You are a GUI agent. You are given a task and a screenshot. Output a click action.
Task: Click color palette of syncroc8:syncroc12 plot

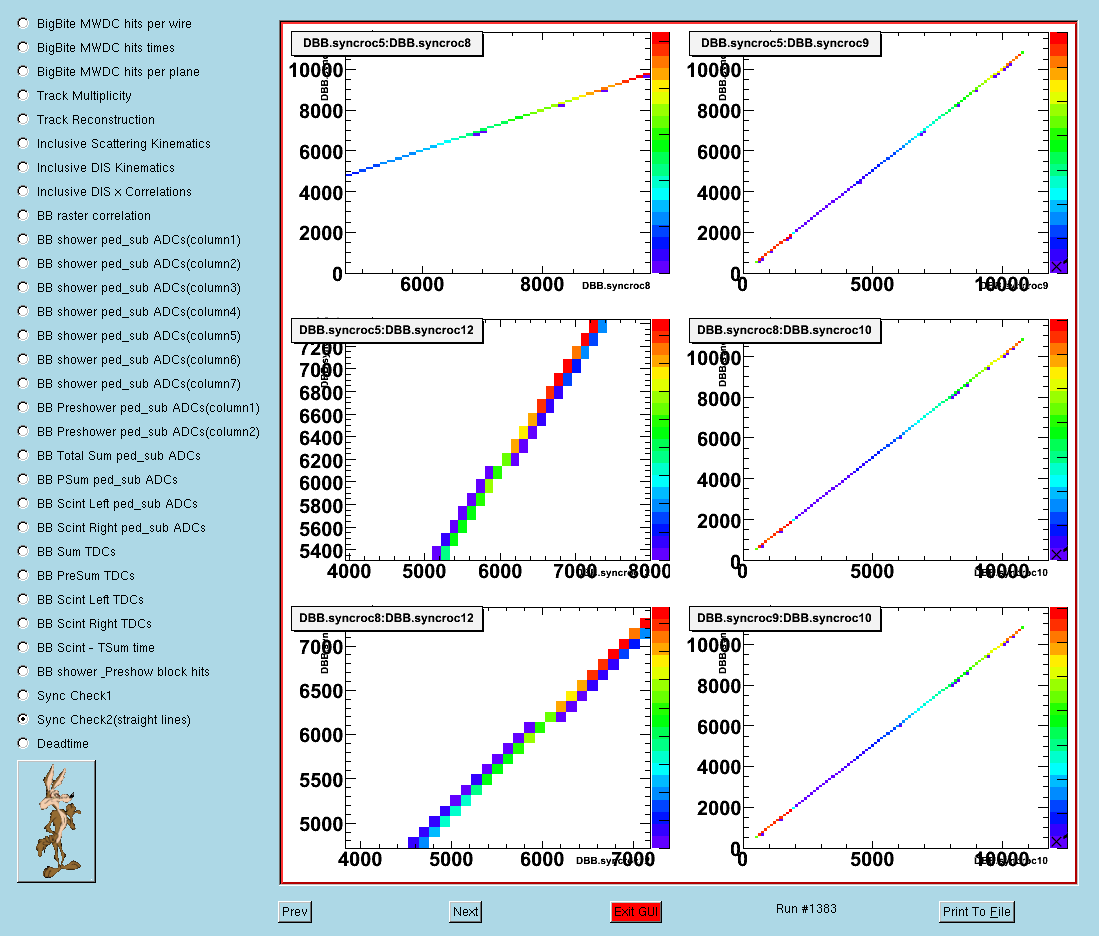click(x=660, y=728)
